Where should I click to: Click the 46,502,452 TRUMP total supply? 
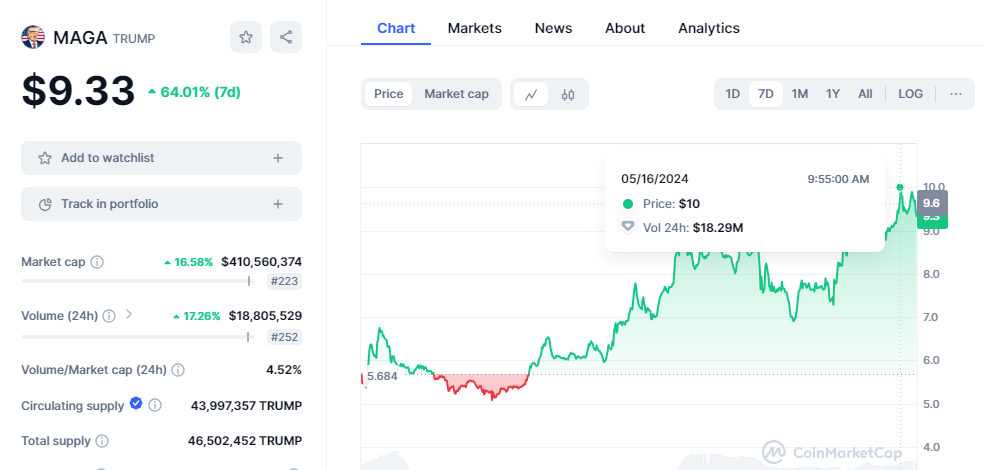tap(244, 441)
